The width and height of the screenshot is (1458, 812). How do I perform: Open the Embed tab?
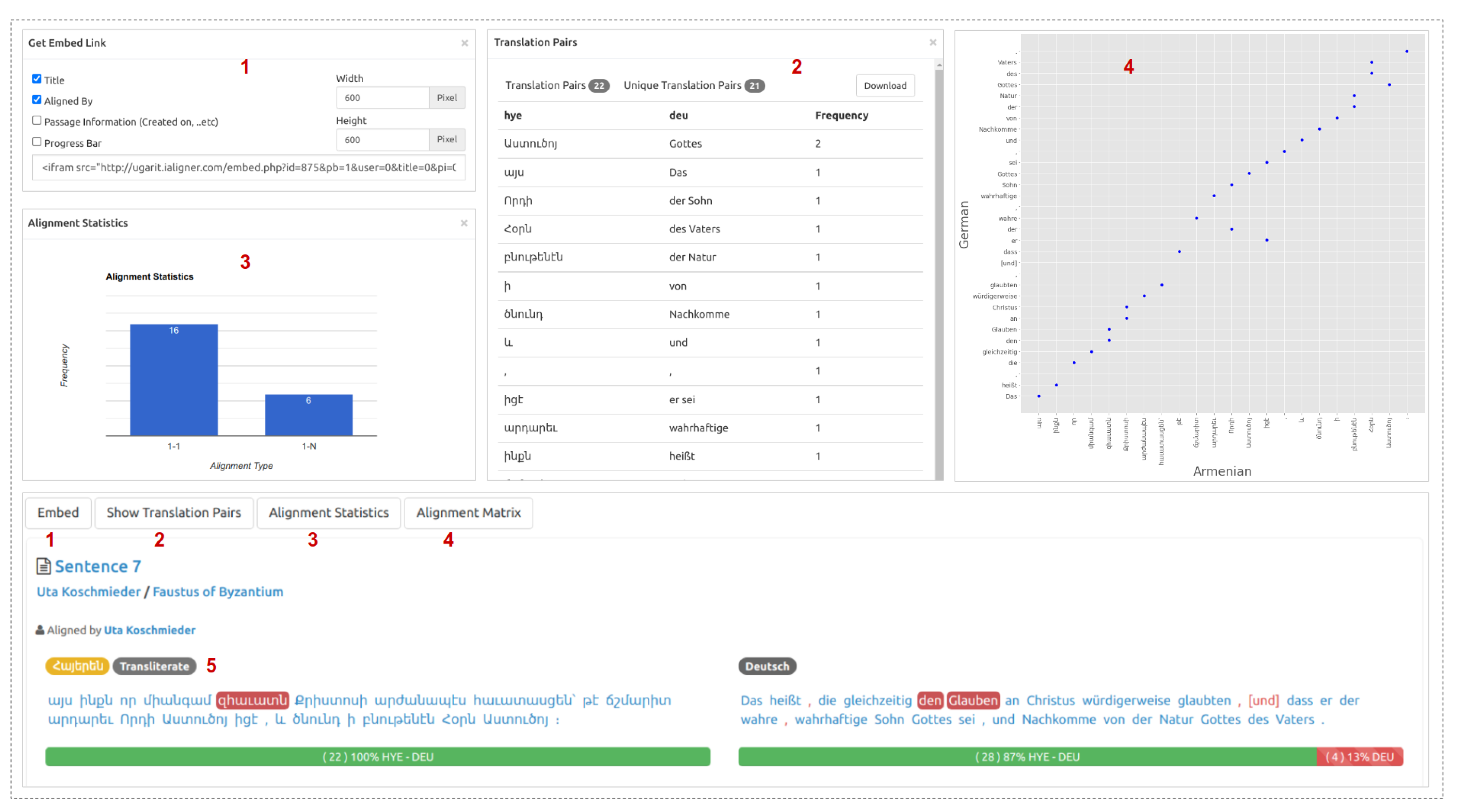58,513
